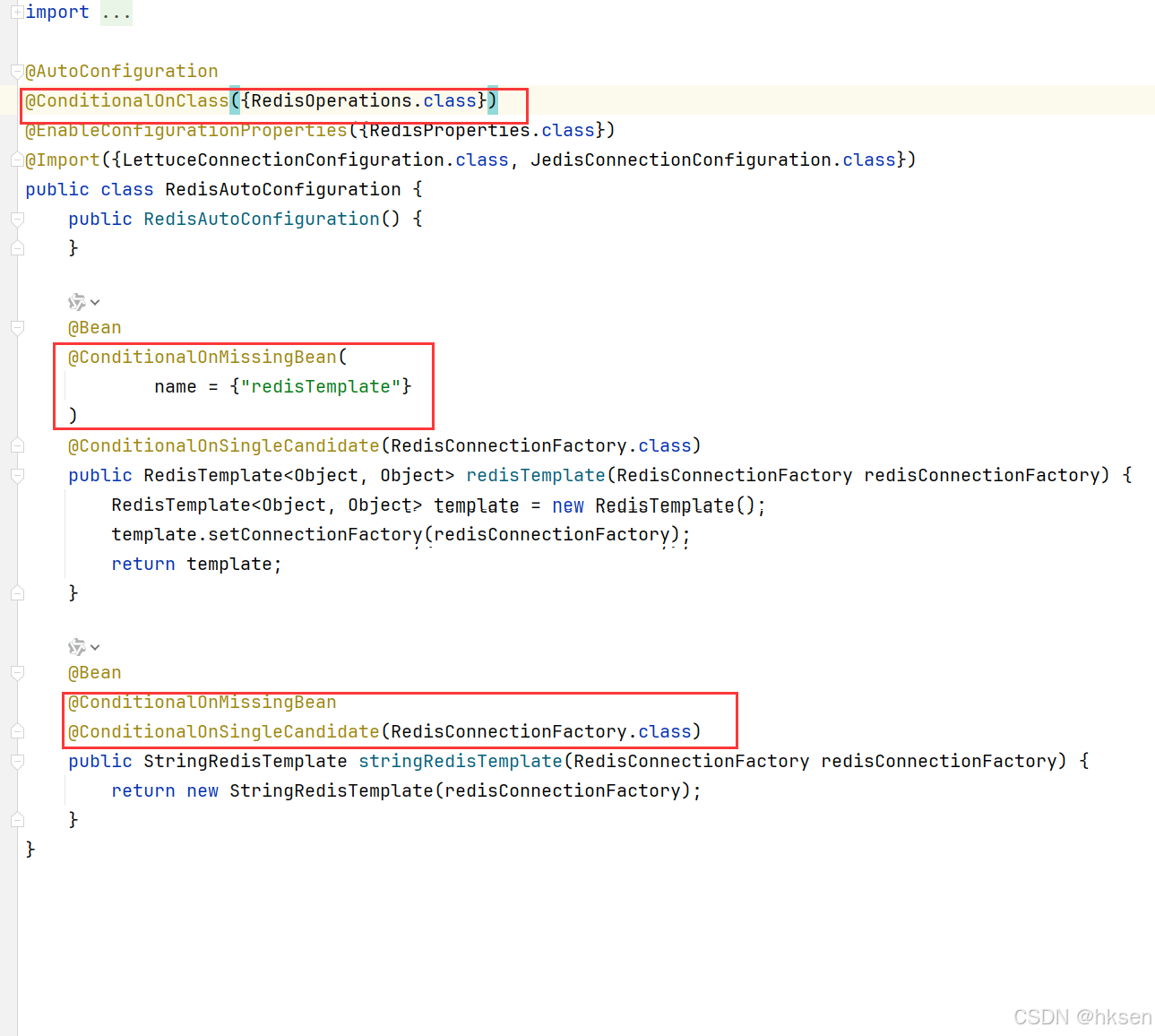The width and height of the screenshot is (1155, 1036).
Task: Click the highlighted @ConditionalOnClass line
Action: 125,100
